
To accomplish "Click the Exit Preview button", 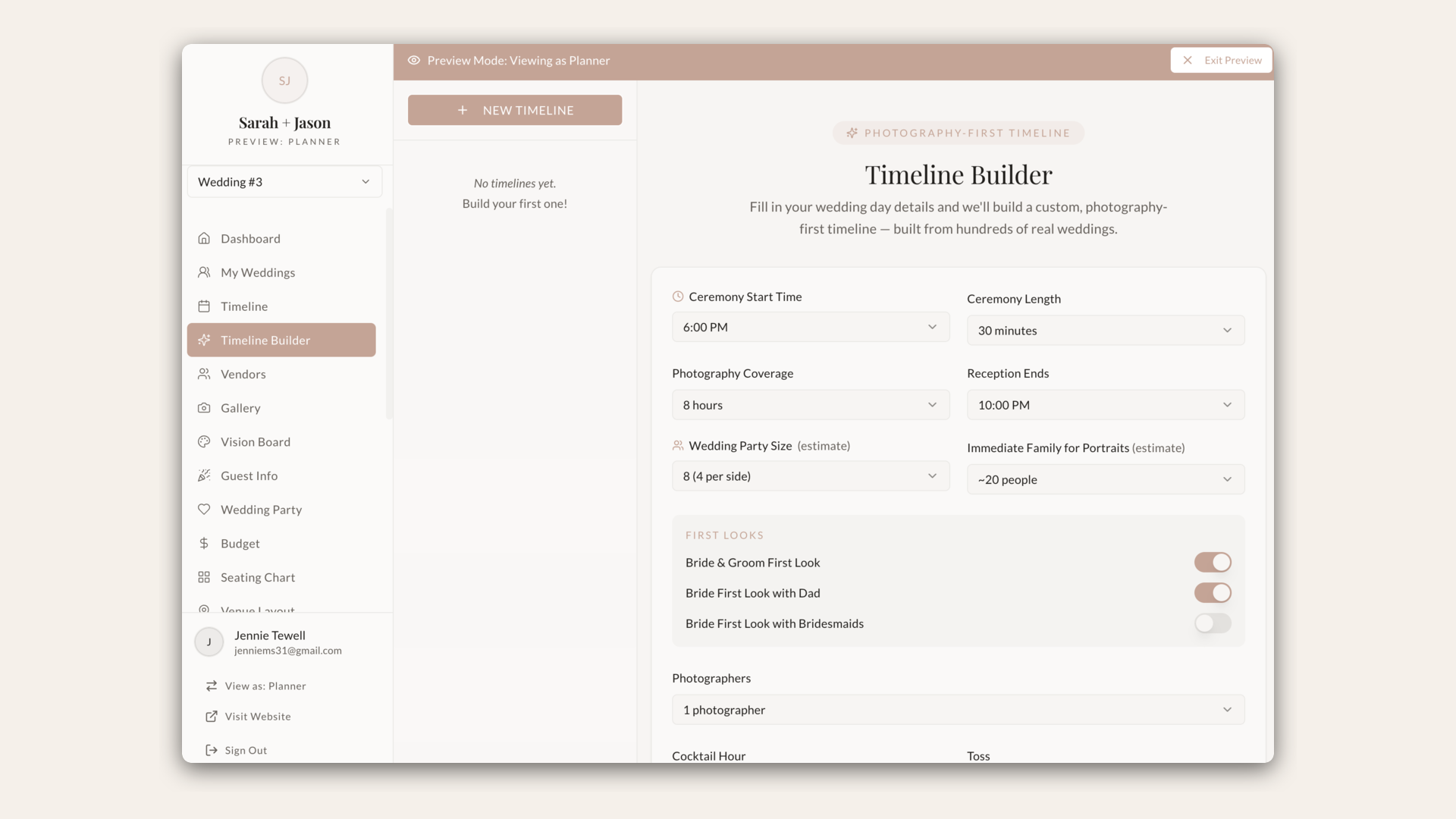I will 1221,60.
